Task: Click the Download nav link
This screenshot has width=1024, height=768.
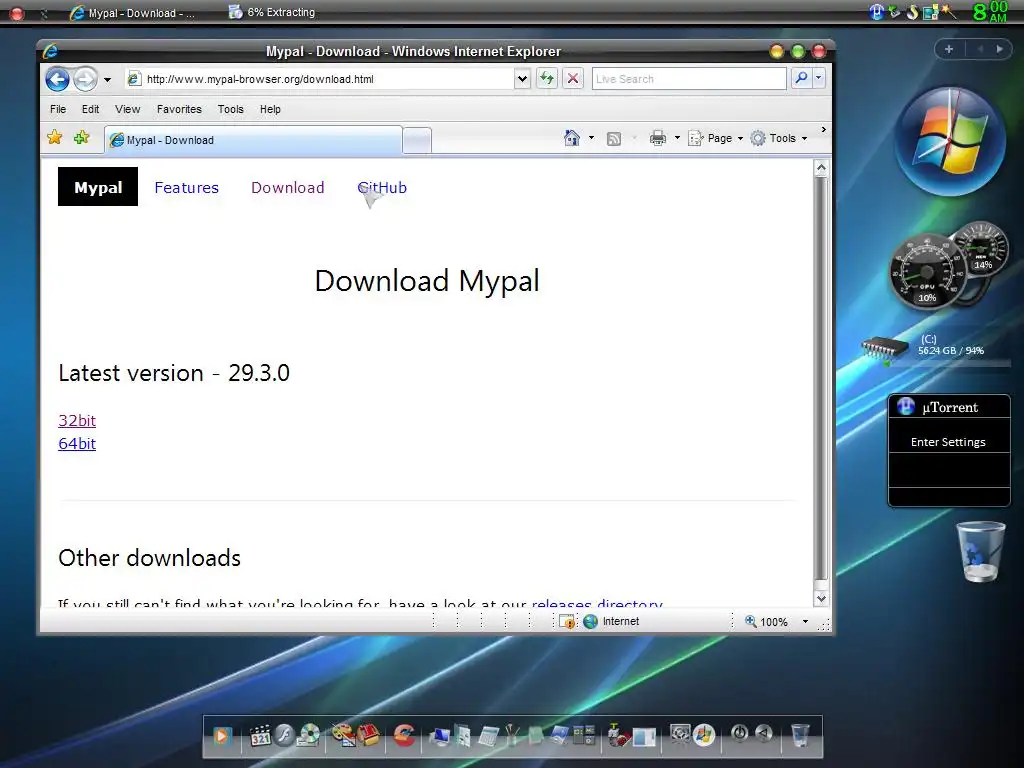Action: click(x=287, y=187)
